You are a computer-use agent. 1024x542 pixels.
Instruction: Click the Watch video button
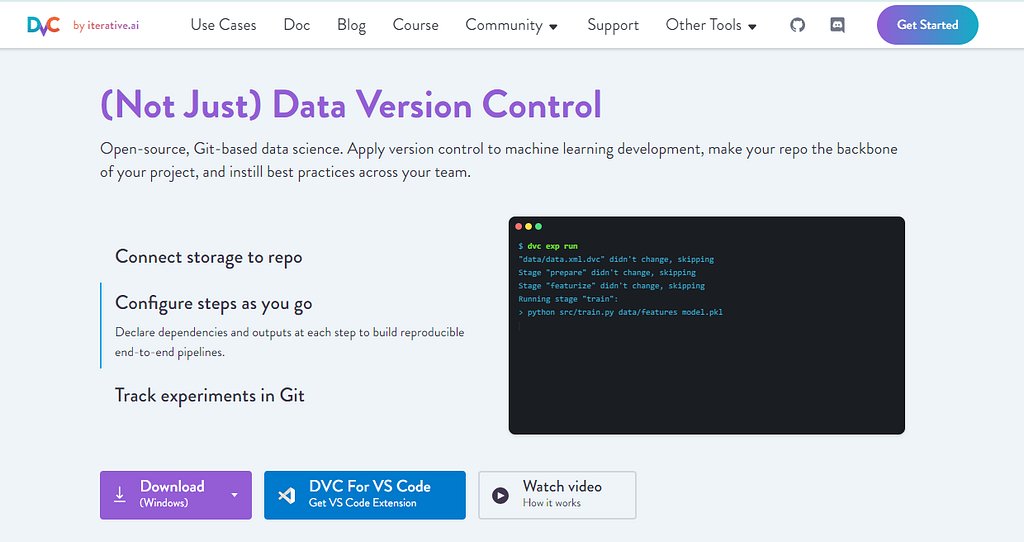coord(557,495)
